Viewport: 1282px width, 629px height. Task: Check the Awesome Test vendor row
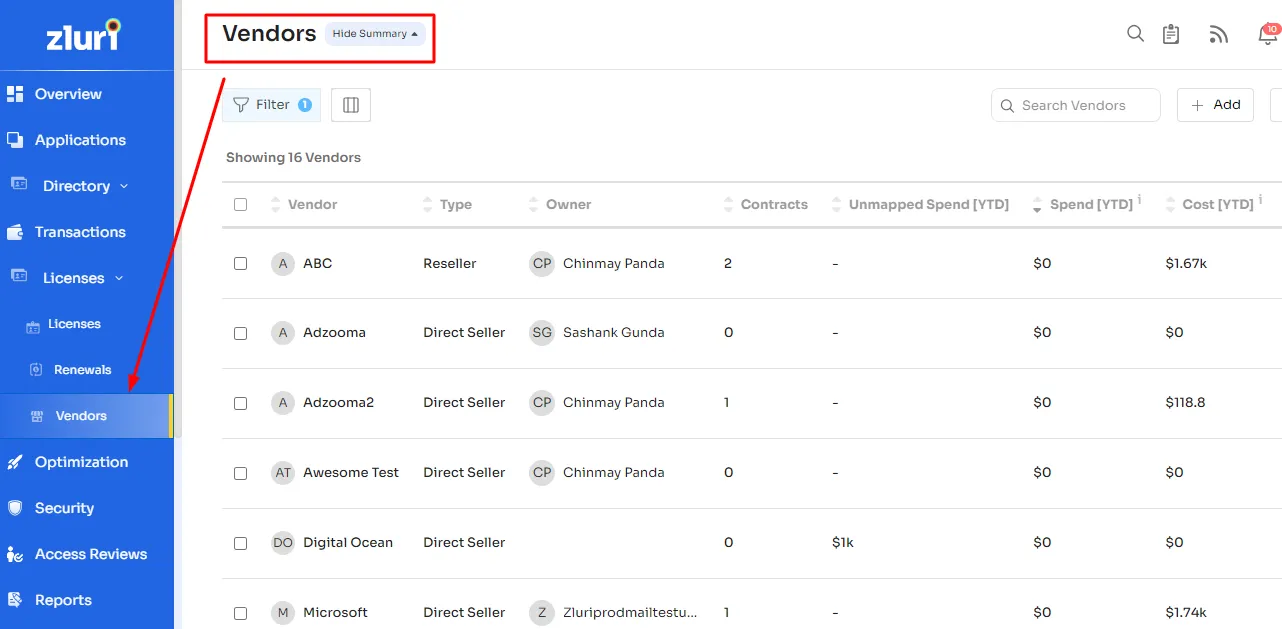tap(240, 473)
